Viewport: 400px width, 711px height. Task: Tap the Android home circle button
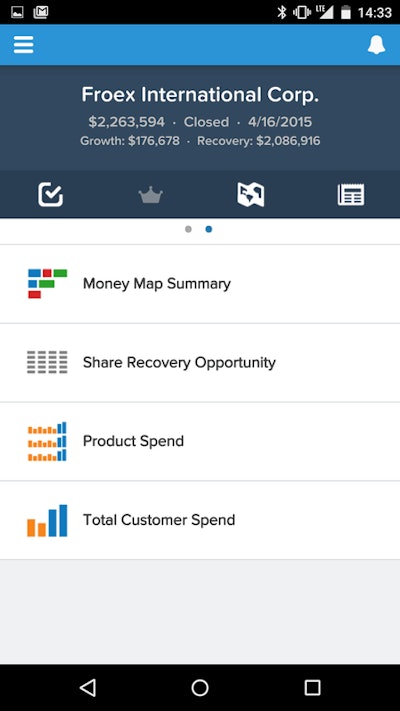200,687
